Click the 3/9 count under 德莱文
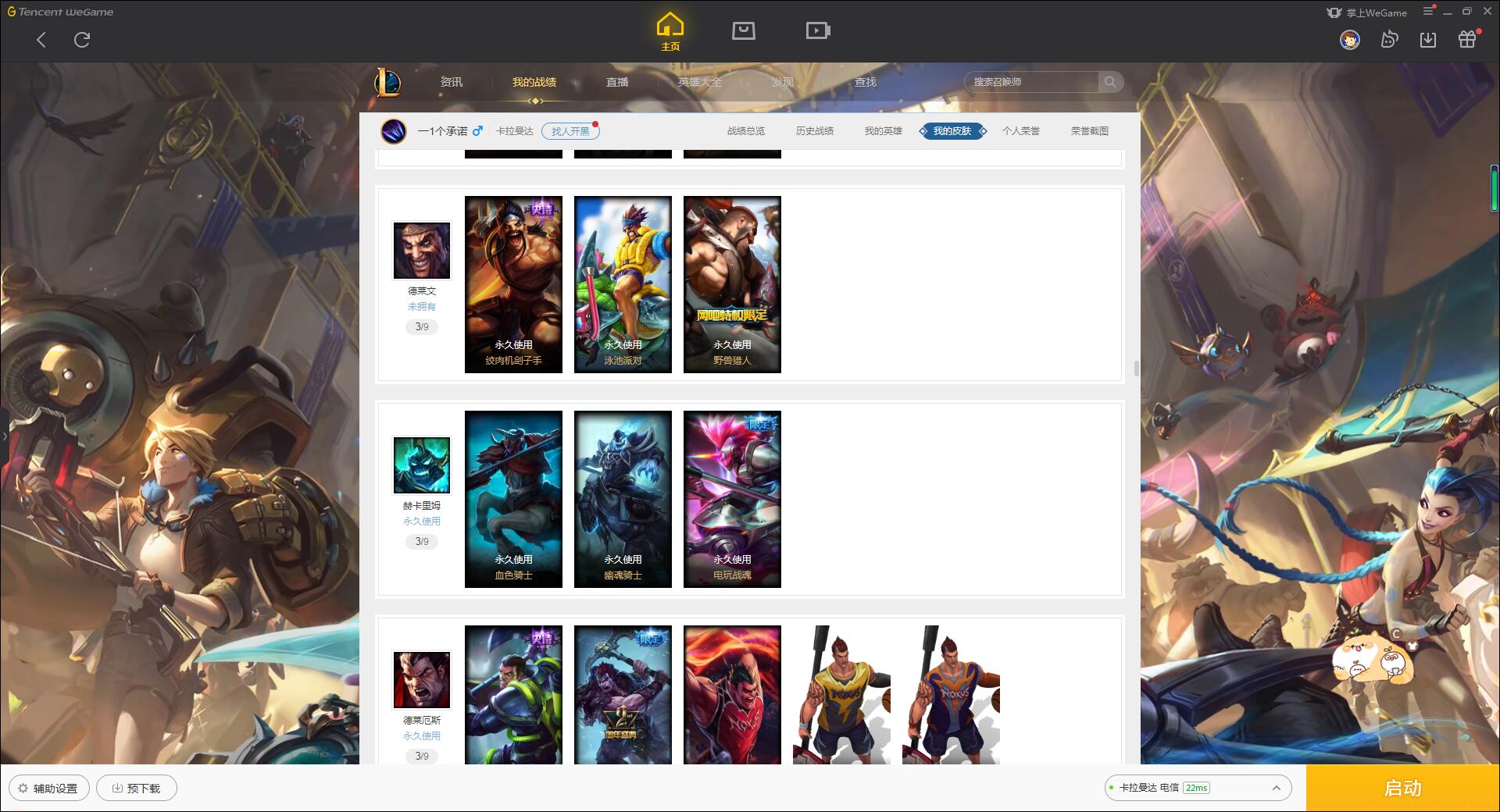Viewport: 1500px width, 812px height. [422, 327]
